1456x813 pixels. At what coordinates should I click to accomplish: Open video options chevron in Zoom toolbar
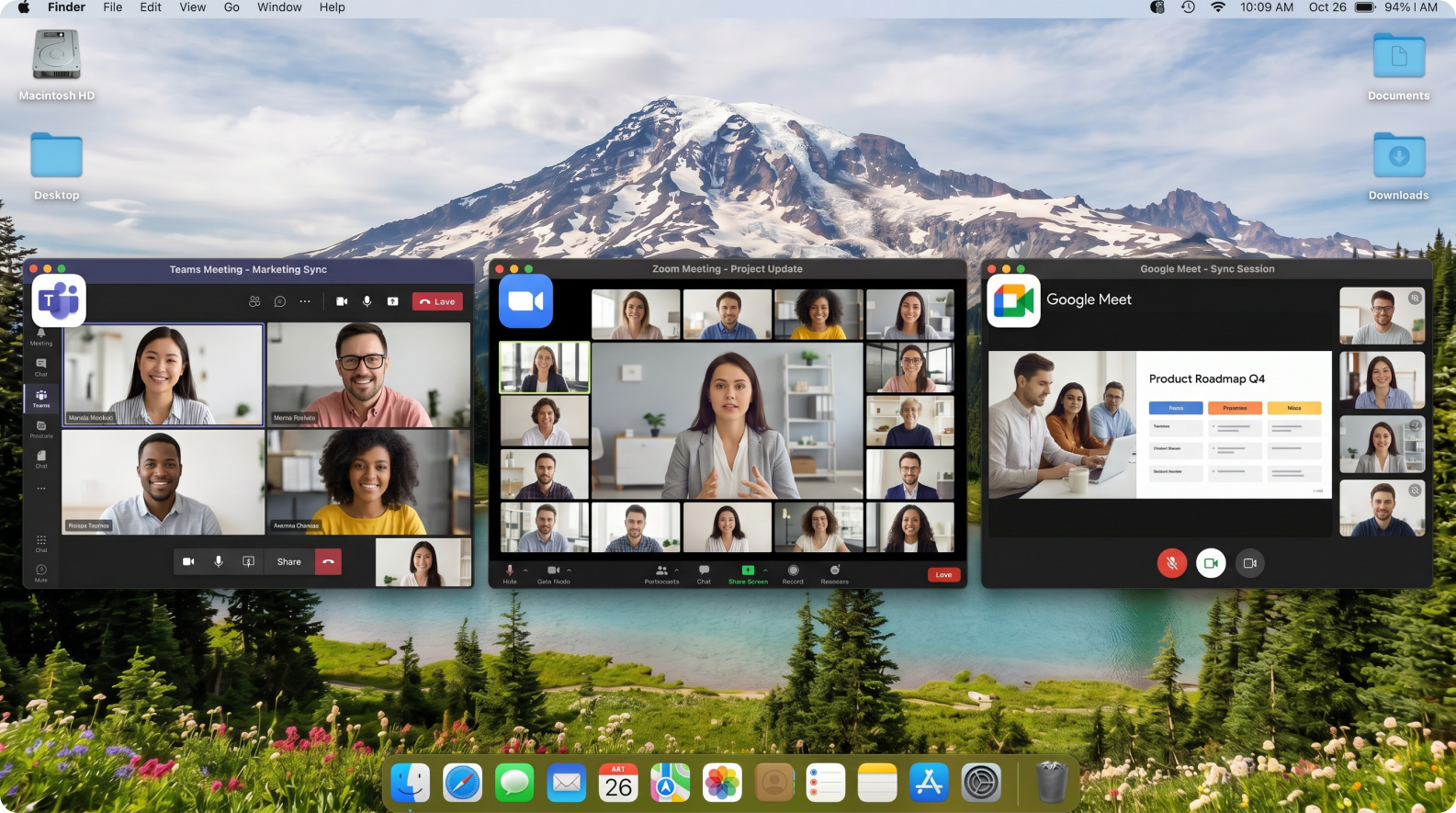coord(569,570)
